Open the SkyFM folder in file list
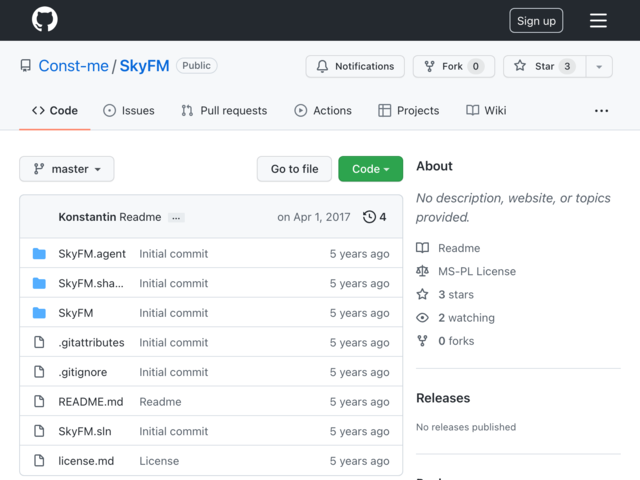This screenshot has height=480, width=640. click(76, 313)
